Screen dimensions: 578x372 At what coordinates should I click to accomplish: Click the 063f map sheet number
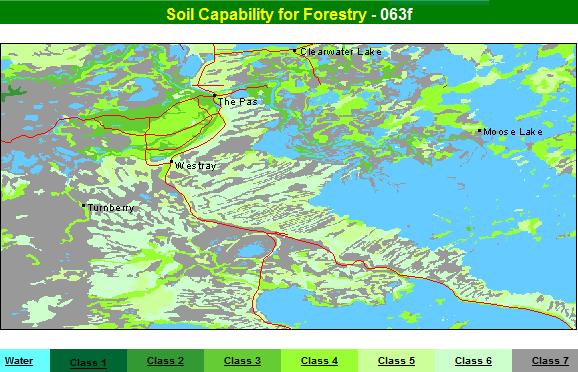point(396,14)
